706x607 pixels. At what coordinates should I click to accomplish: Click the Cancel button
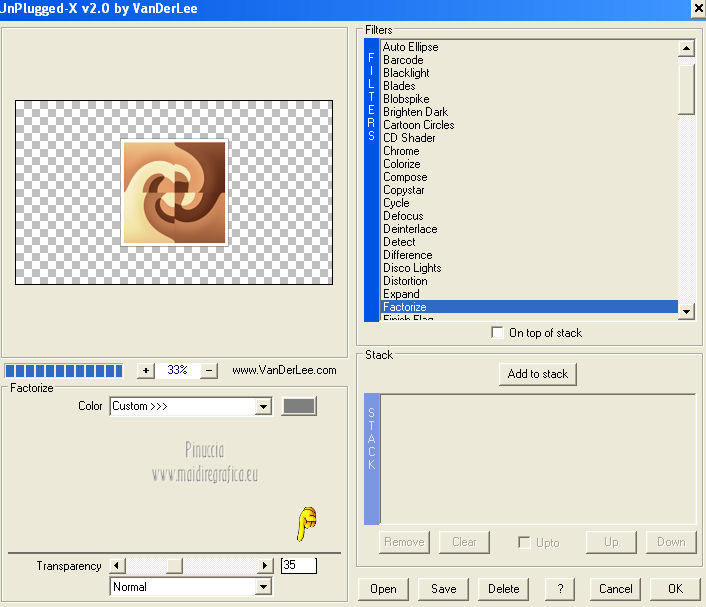click(615, 589)
